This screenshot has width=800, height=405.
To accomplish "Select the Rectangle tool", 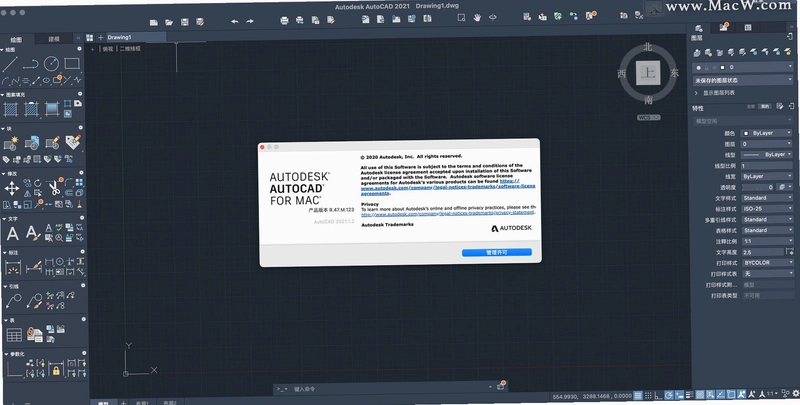I will (72, 64).
